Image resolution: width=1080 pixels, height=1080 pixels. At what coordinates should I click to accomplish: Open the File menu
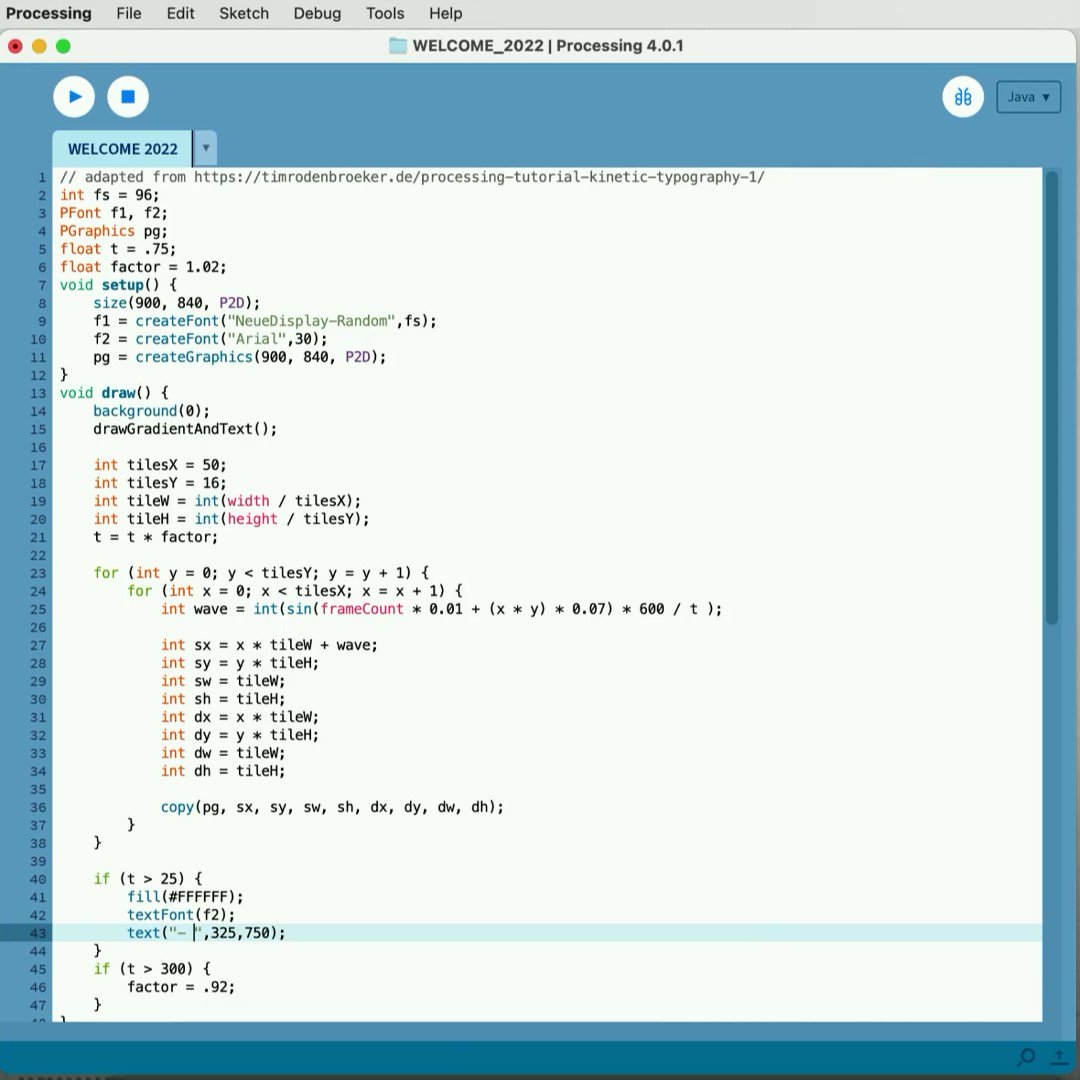tap(129, 13)
